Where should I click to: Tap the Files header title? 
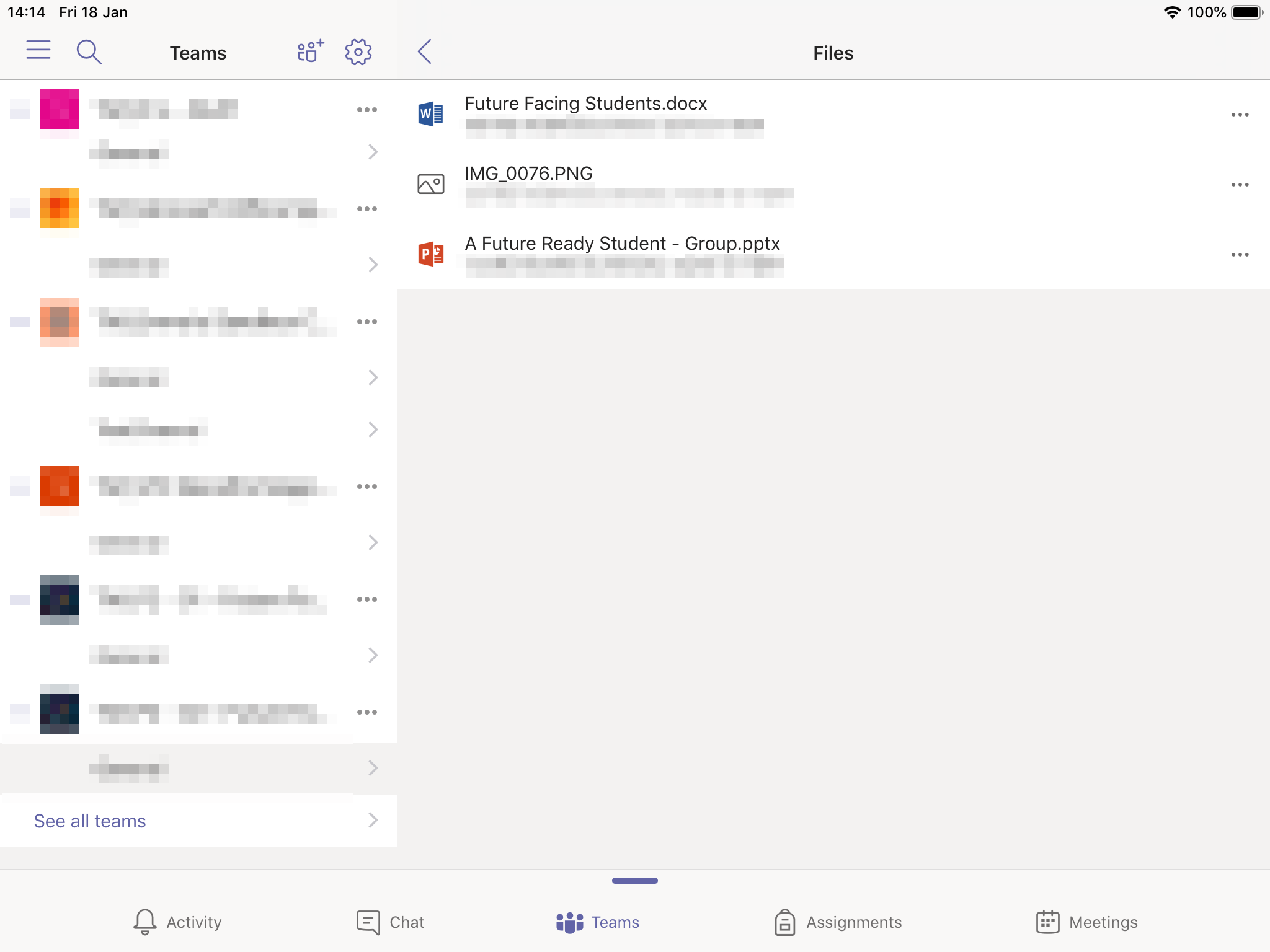pos(833,53)
